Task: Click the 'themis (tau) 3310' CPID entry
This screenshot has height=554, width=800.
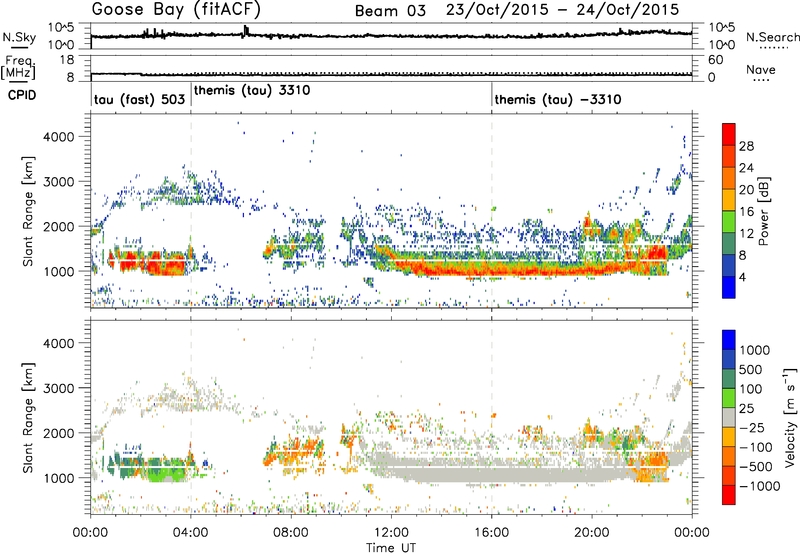Action: (252, 91)
